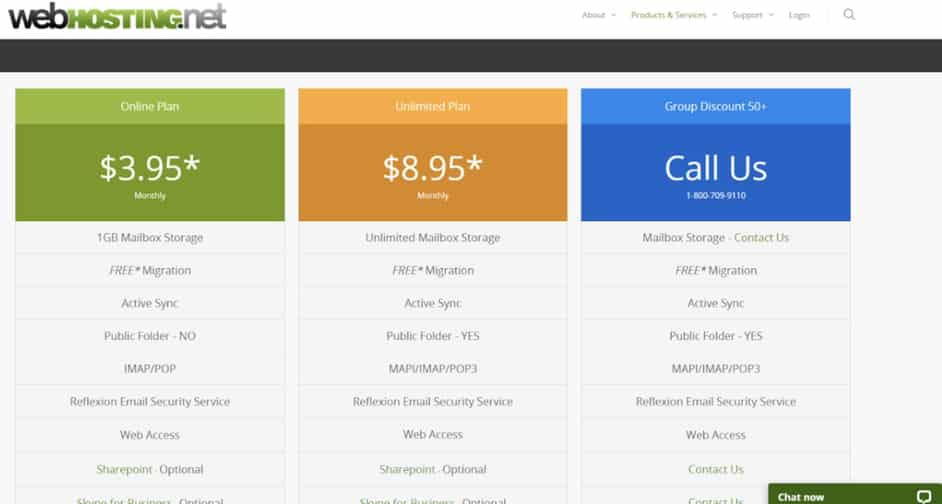
Task: Expand the Support menu arrow
Action: click(x=771, y=15)
